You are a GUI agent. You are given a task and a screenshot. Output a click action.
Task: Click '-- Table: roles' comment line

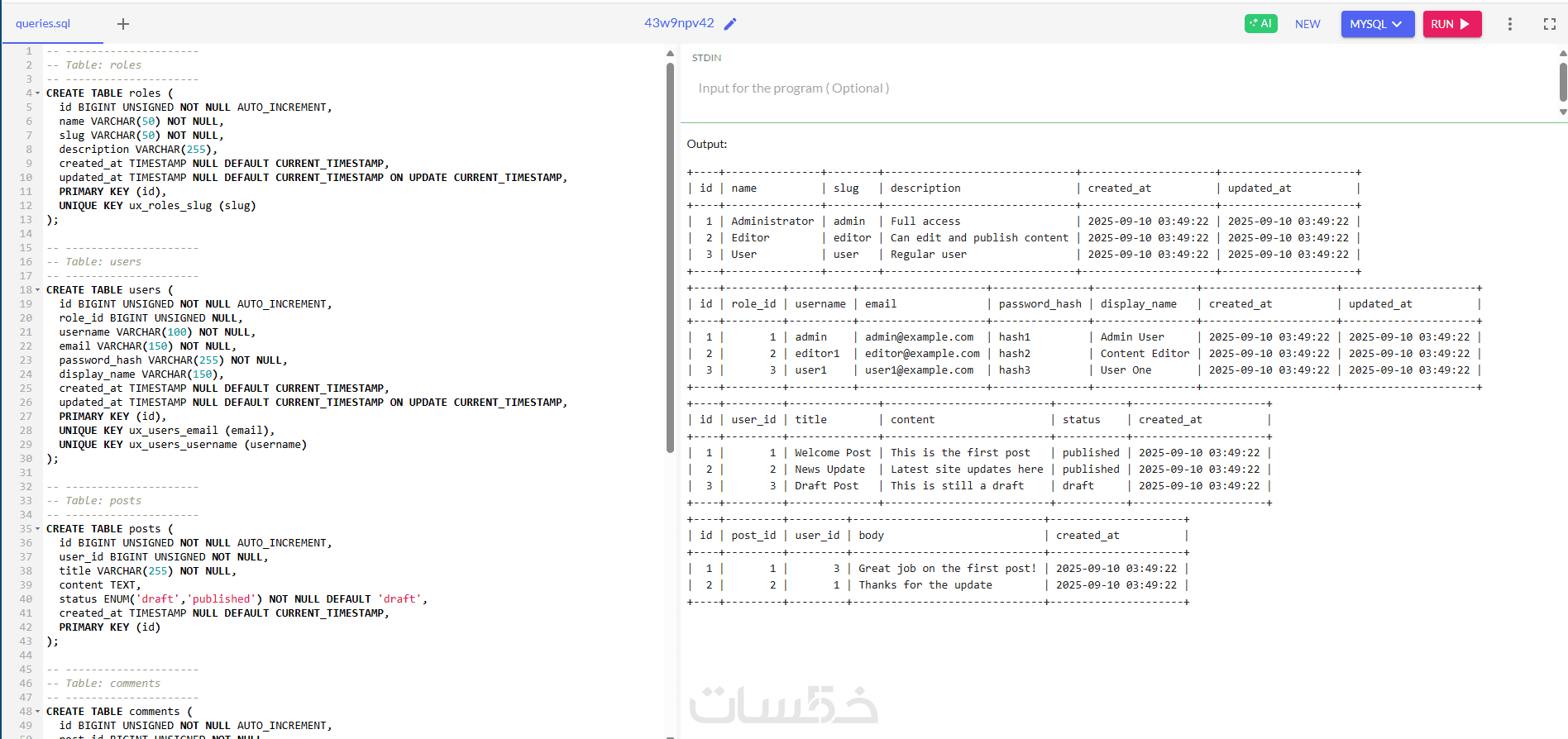(x=93, y=65)
